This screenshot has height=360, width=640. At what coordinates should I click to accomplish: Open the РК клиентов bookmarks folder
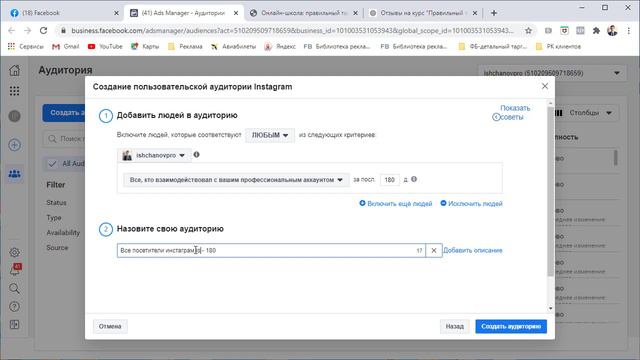pos(558,47)
